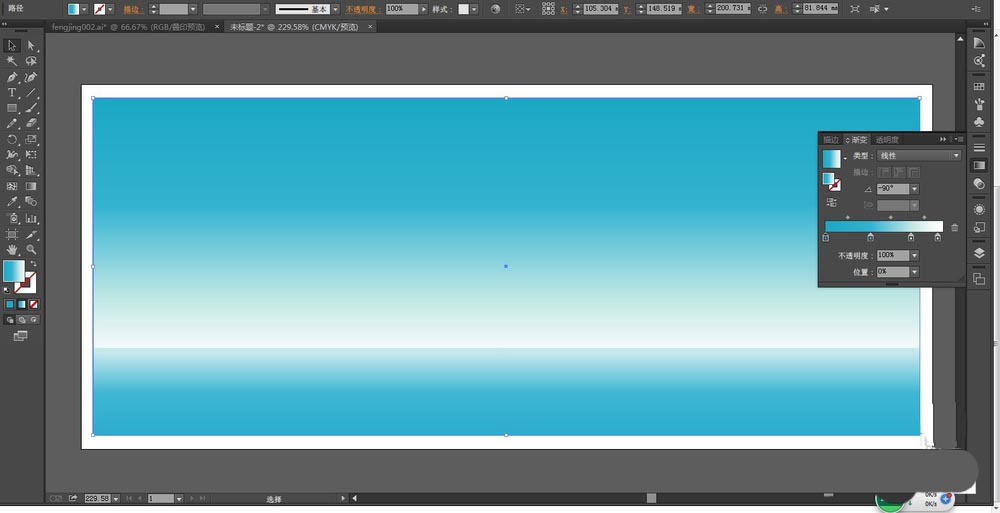
Task: Switch to the 渐变 panel tab
Action: (858, 140)
